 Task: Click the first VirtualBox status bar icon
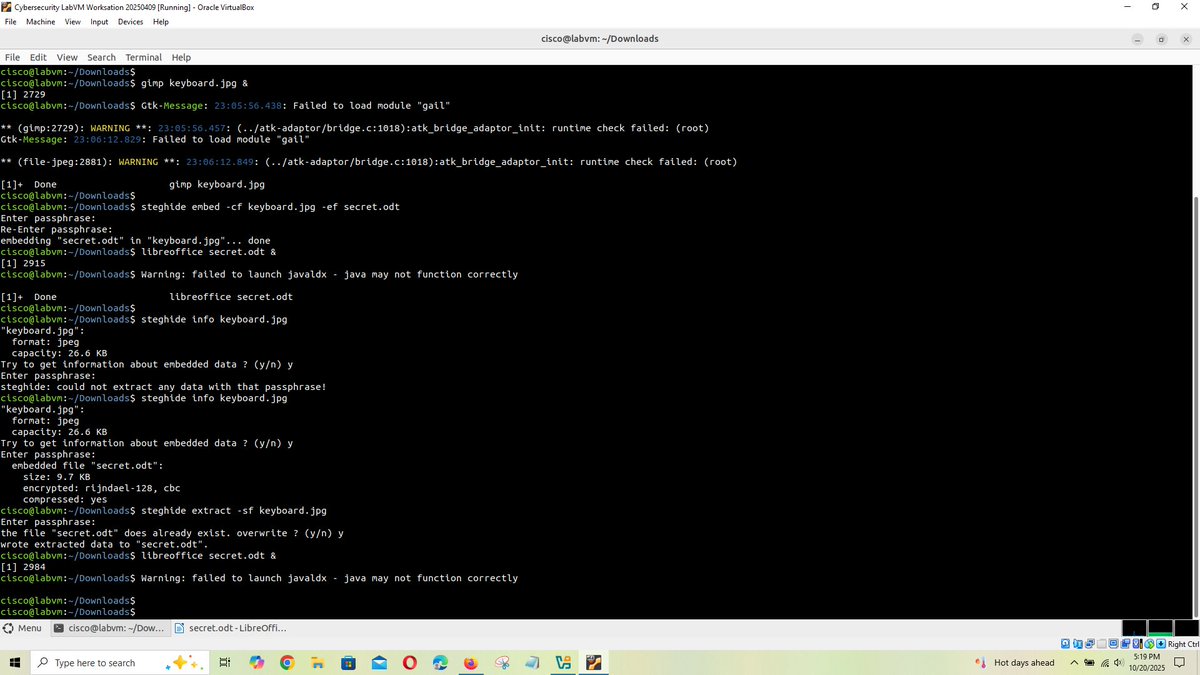(1065, 644)
